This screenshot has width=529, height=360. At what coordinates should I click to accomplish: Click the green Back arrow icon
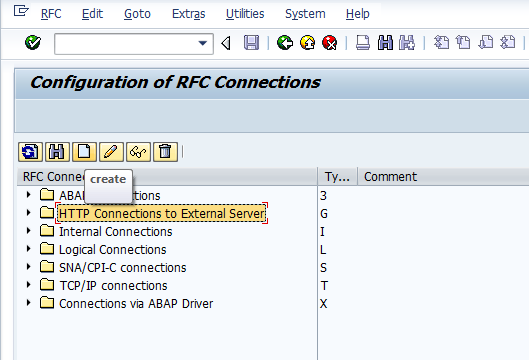pos(285,43)
